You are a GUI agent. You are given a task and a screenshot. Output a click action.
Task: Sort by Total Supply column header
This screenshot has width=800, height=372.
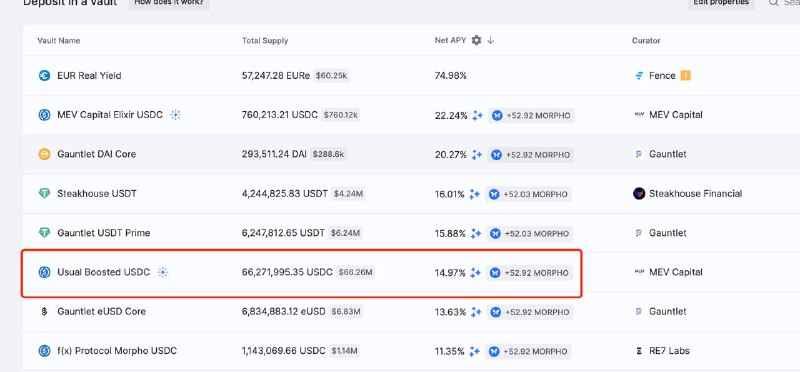click(265, 40)
